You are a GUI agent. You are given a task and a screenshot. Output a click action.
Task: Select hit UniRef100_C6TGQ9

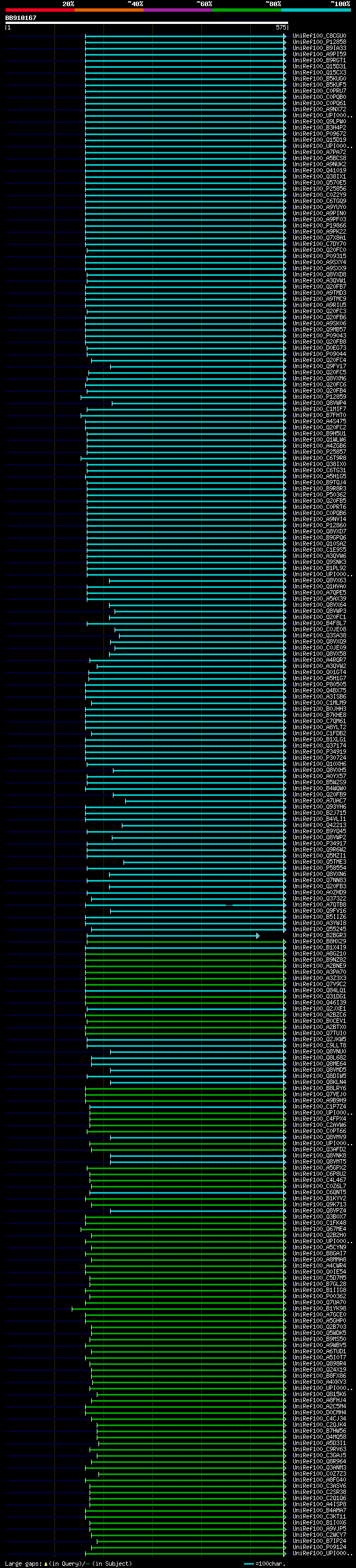click(319, 201)
